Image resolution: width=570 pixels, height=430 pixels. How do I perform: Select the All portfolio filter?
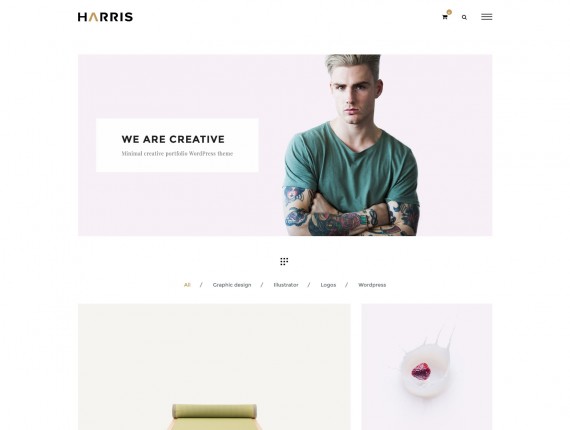point(187,285)
